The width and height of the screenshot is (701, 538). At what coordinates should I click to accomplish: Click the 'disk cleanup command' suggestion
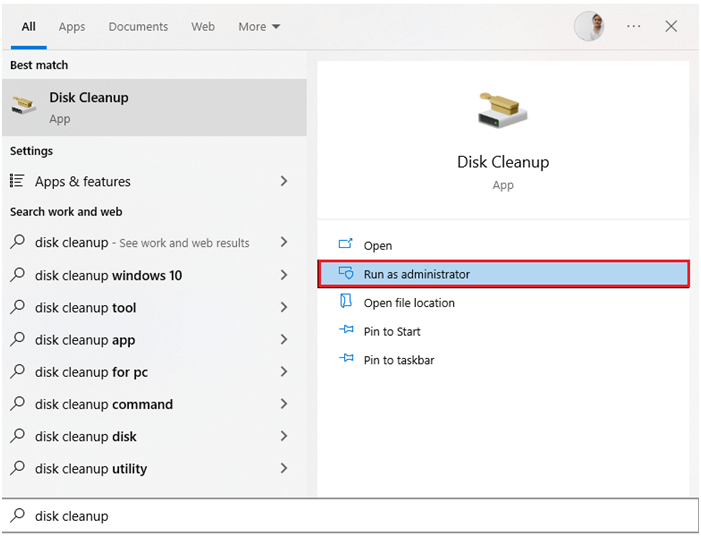154,404
